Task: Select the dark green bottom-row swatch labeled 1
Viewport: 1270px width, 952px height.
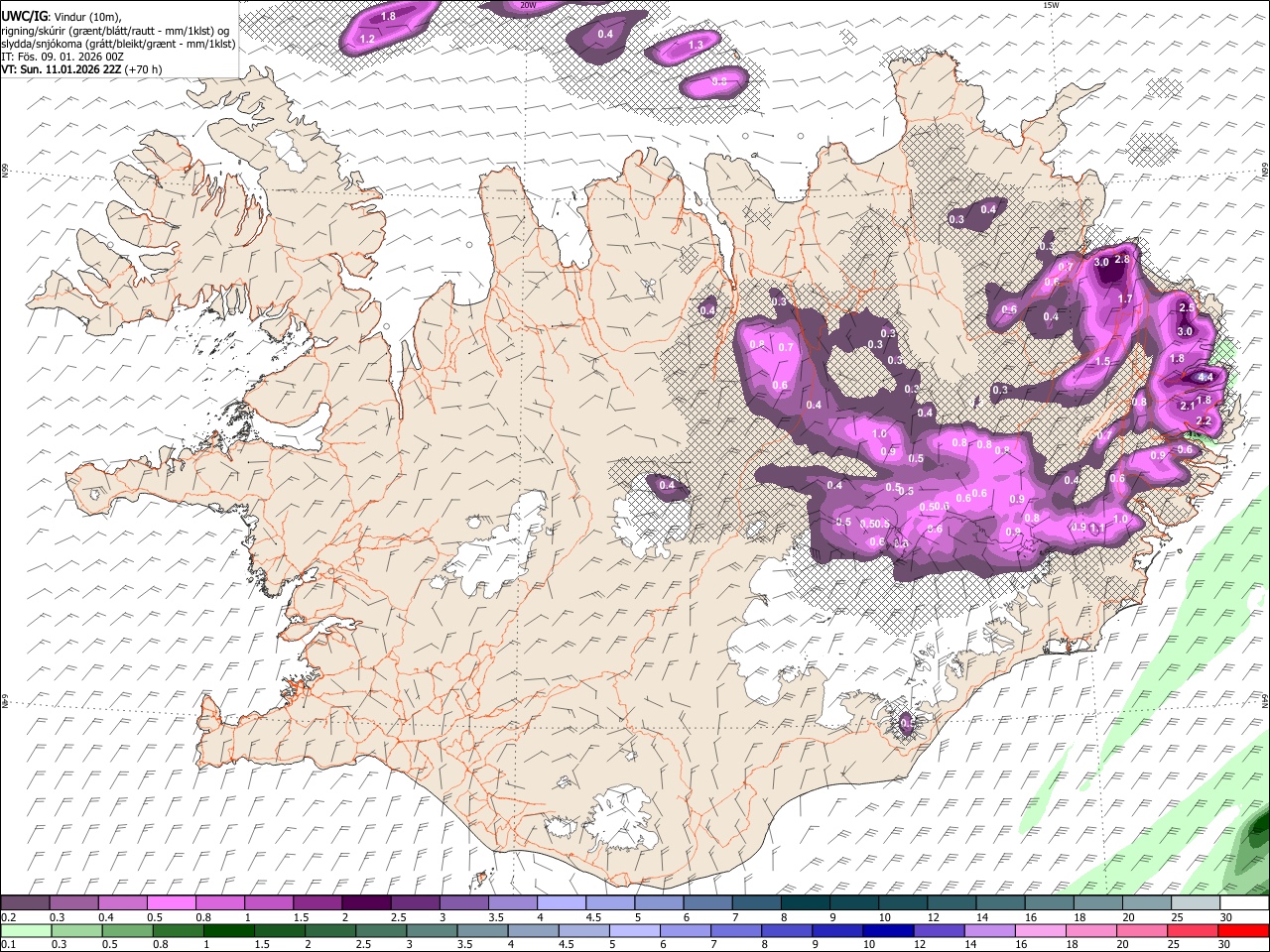Action: click(228, 930)
